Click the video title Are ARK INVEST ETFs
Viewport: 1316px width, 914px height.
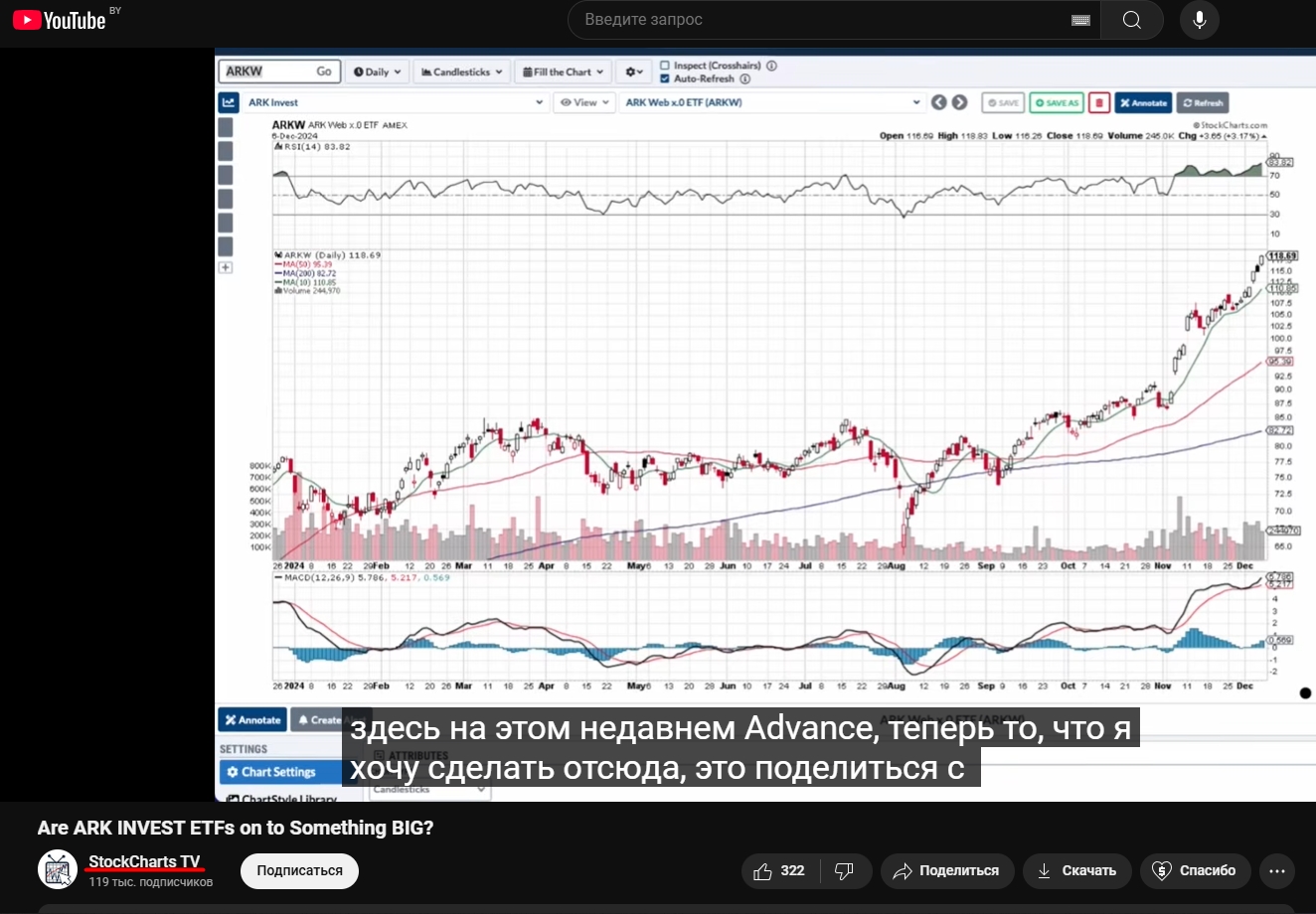[x=236, y=828]
